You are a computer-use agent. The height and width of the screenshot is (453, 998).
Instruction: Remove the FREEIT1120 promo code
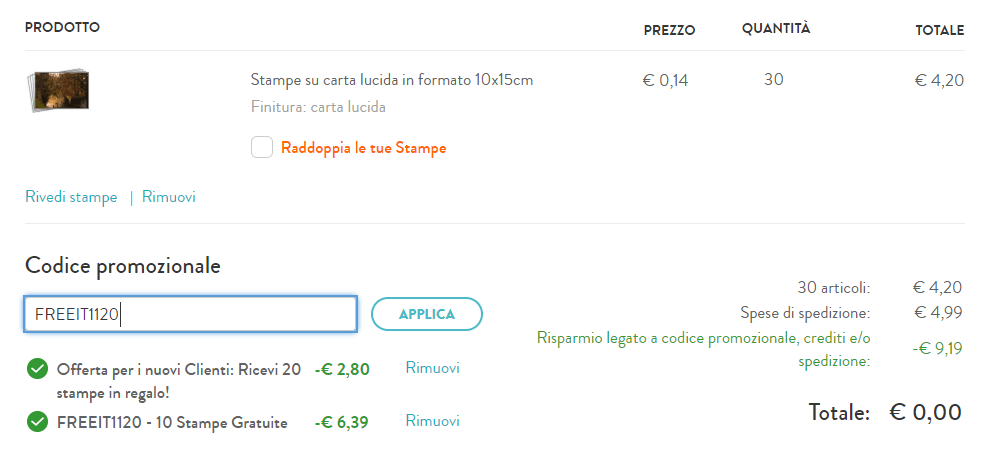[432, 421]
